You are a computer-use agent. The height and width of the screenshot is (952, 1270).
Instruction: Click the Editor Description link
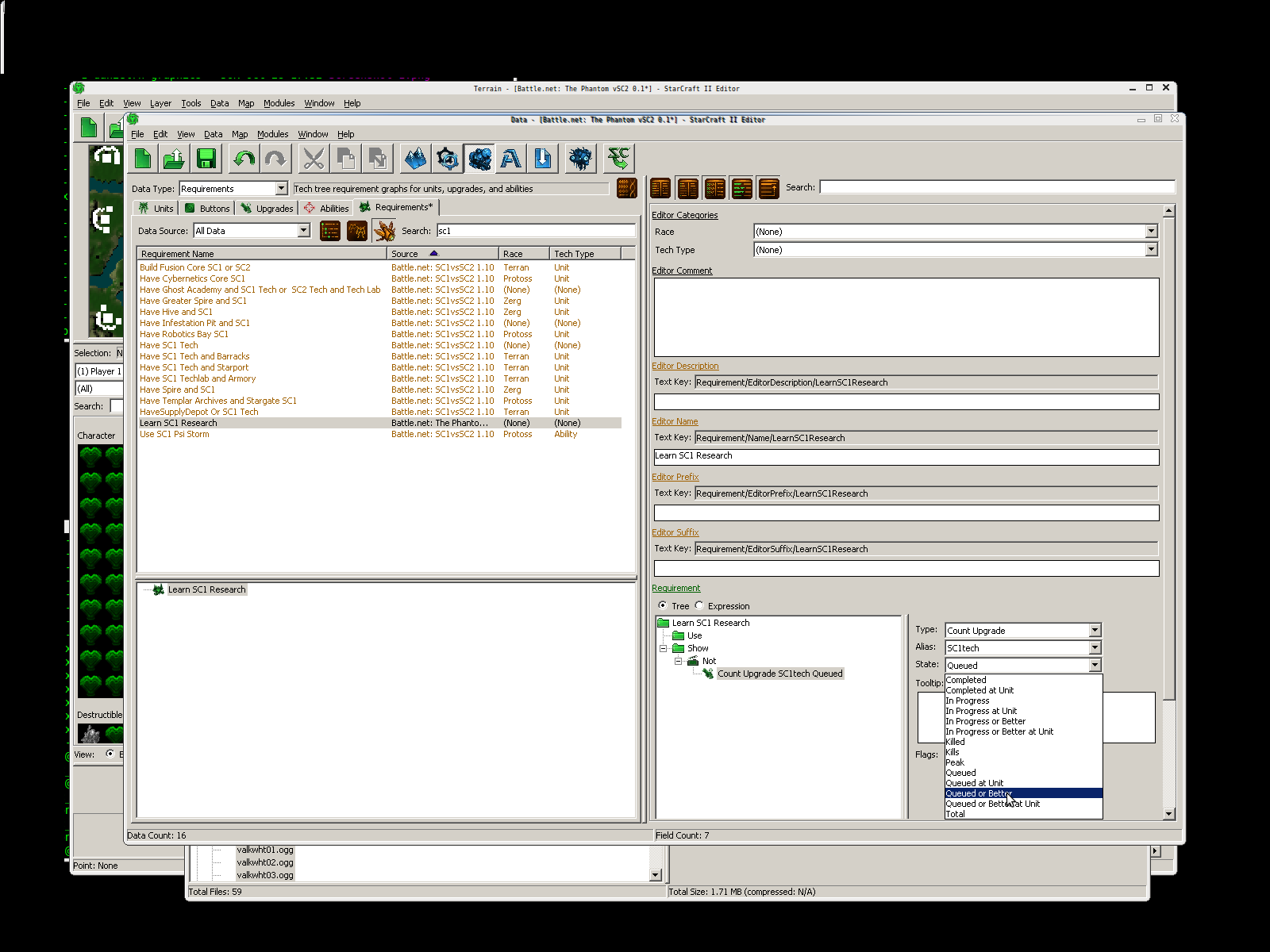tap(685, 366)
